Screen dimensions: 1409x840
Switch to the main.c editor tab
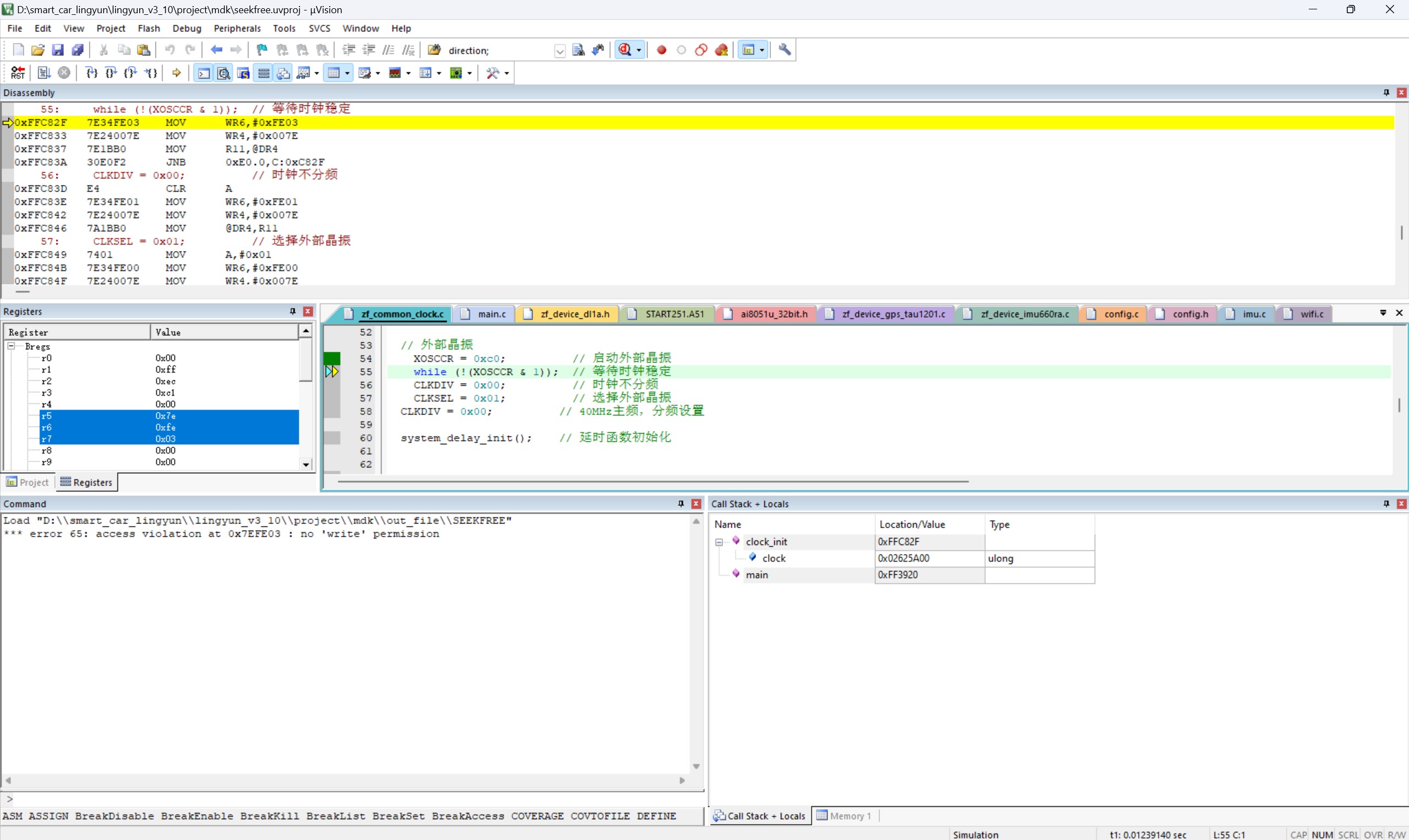tap(491, 314)
